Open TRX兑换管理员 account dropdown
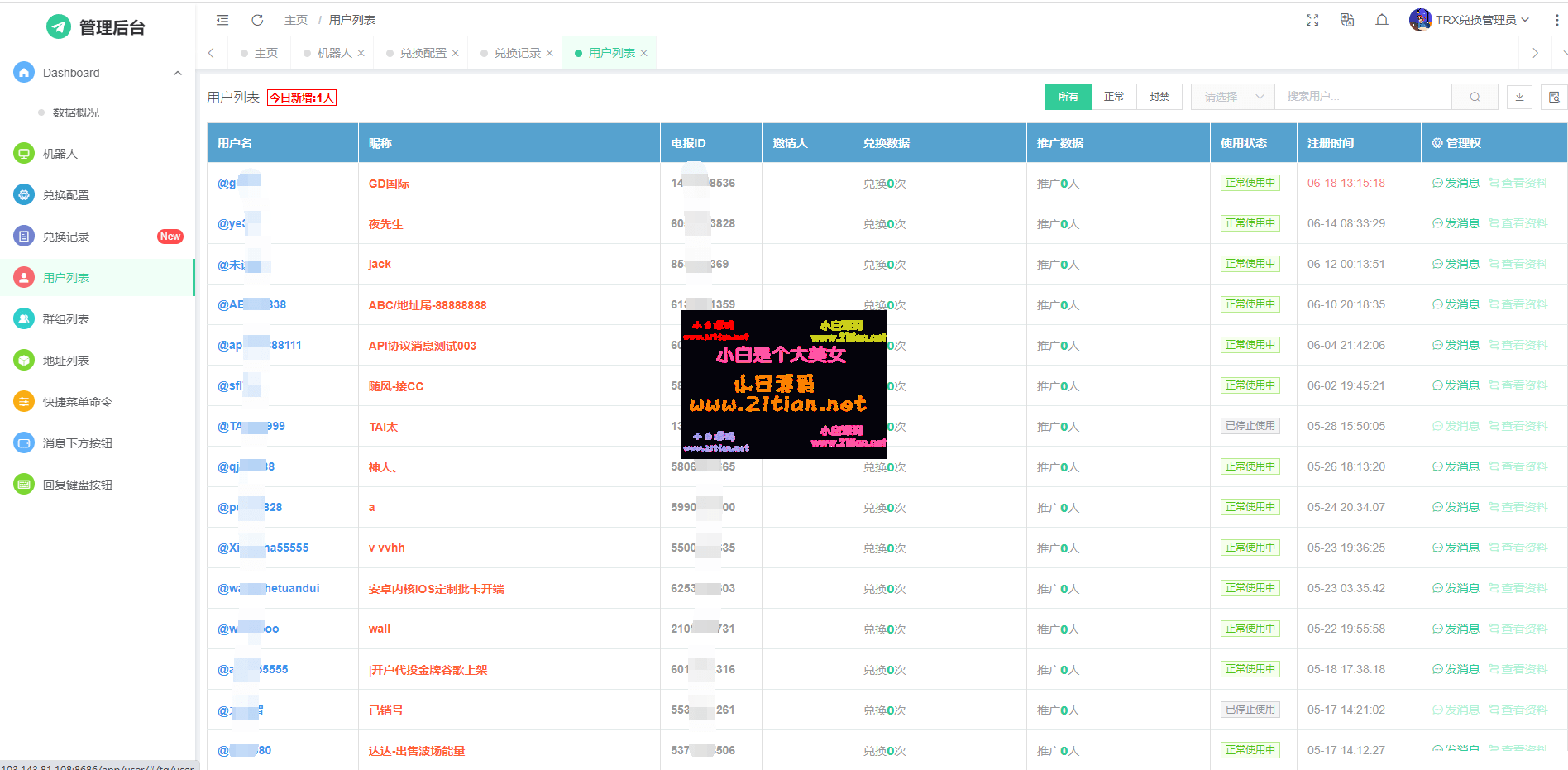The width and height of the screenshot is (1568, 770). tap(1470, 20)
